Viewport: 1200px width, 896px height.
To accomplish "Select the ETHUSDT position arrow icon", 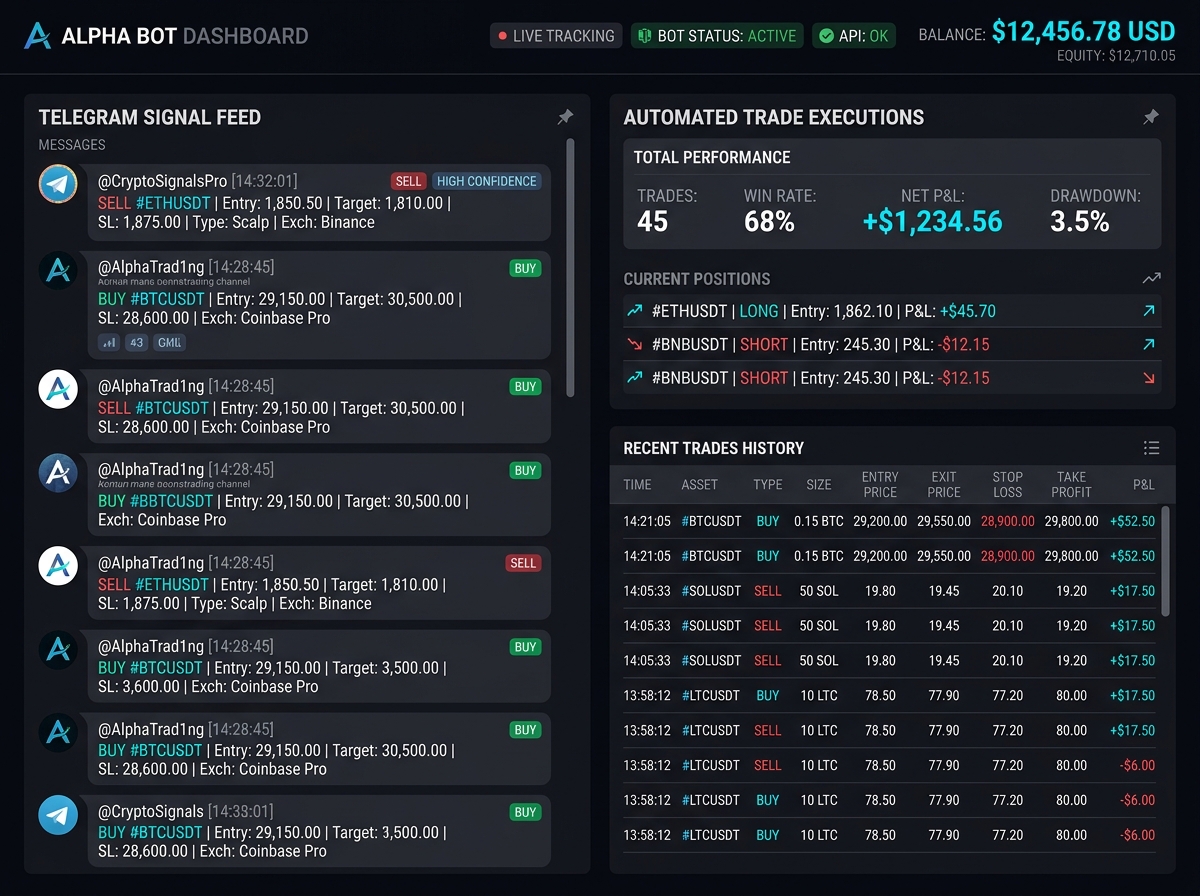I will pyautogui.click(x=1150, y=310).
